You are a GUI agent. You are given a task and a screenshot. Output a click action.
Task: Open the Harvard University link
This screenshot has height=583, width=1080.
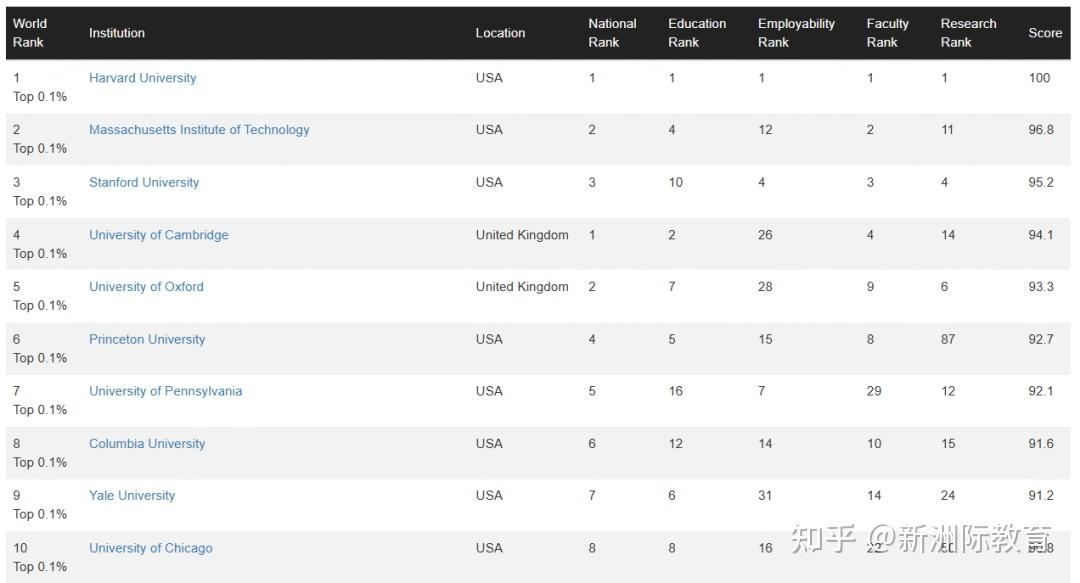pos(143,78)
